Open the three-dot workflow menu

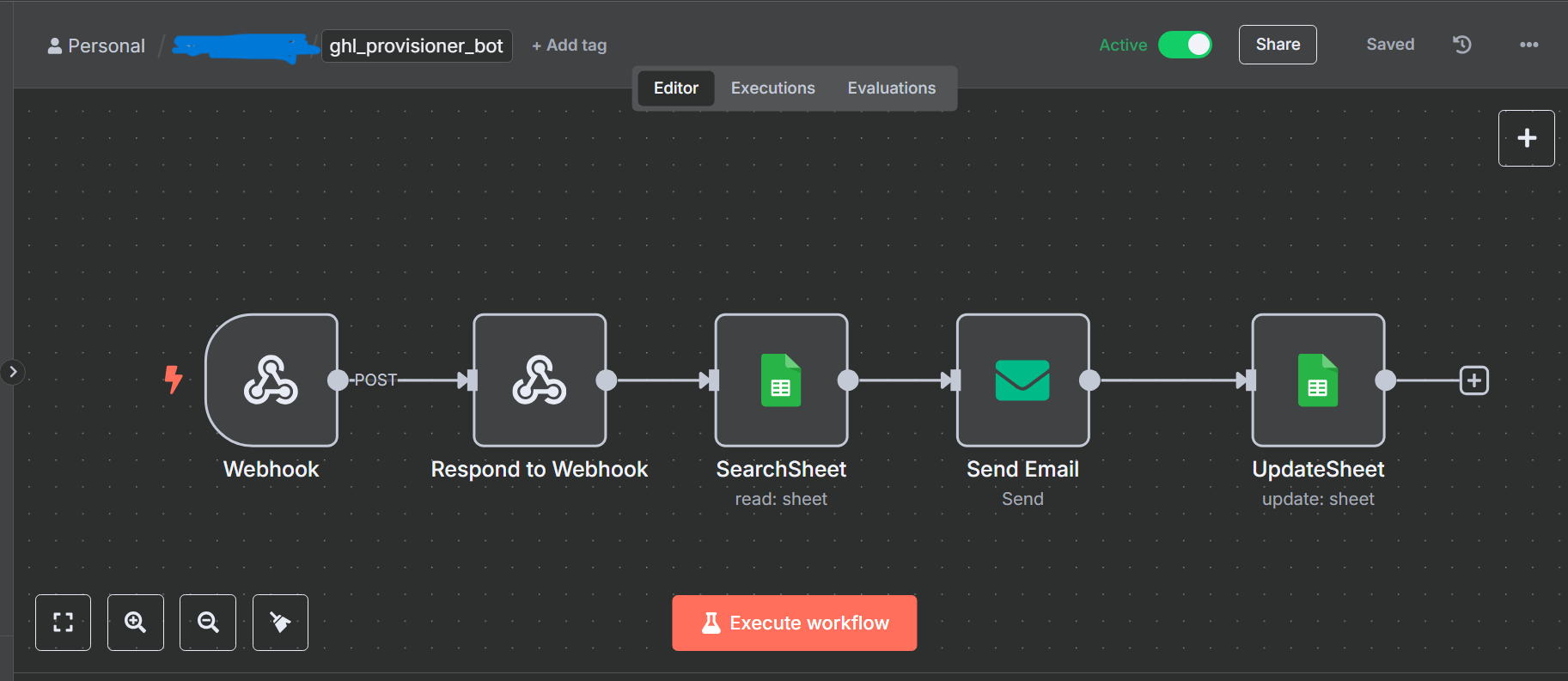pyautogui.click(x=1529, y=45)
